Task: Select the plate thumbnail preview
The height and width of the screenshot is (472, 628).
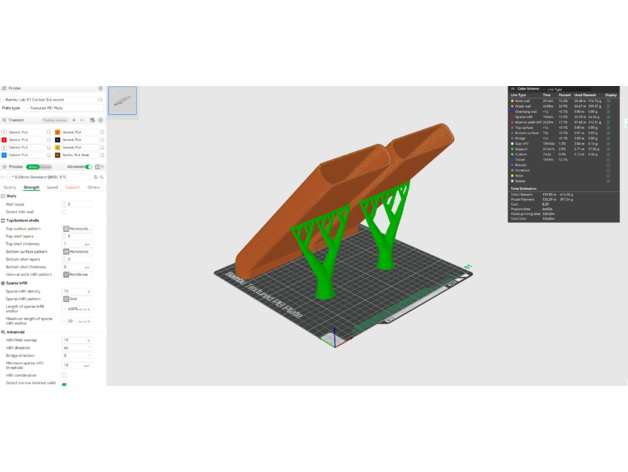Action: coord(122,100)
